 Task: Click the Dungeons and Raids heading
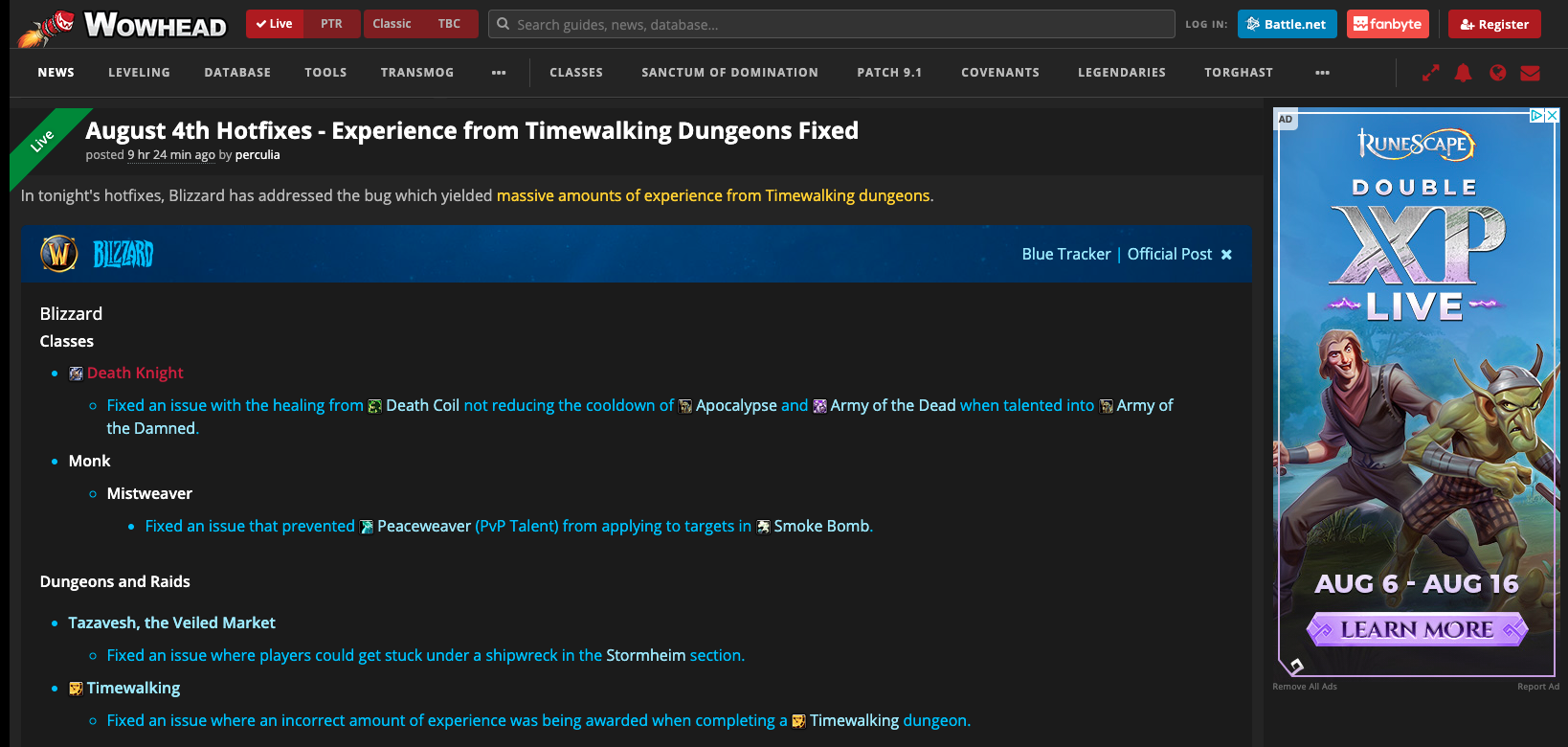click(115, 582)
